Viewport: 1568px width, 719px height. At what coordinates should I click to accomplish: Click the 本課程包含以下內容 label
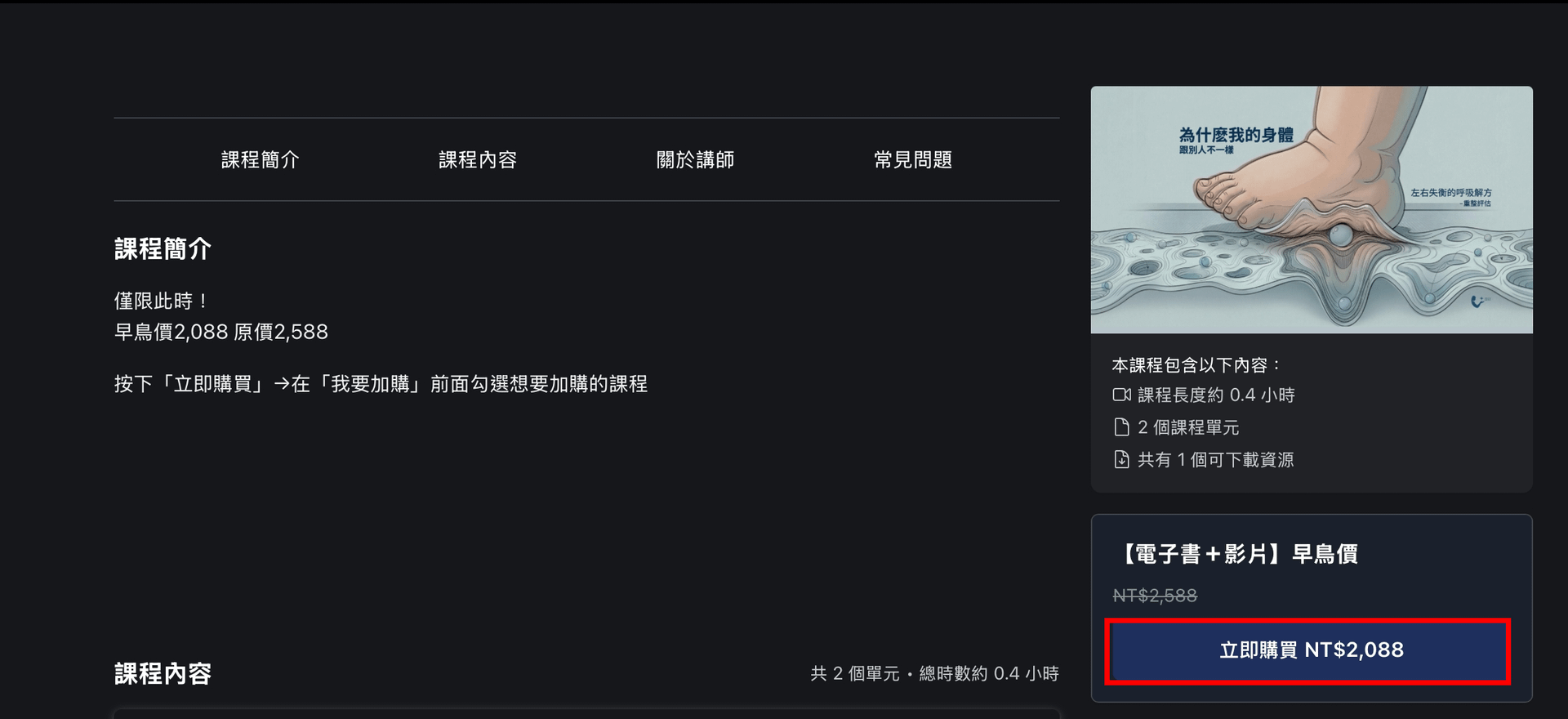point(1197,364)
